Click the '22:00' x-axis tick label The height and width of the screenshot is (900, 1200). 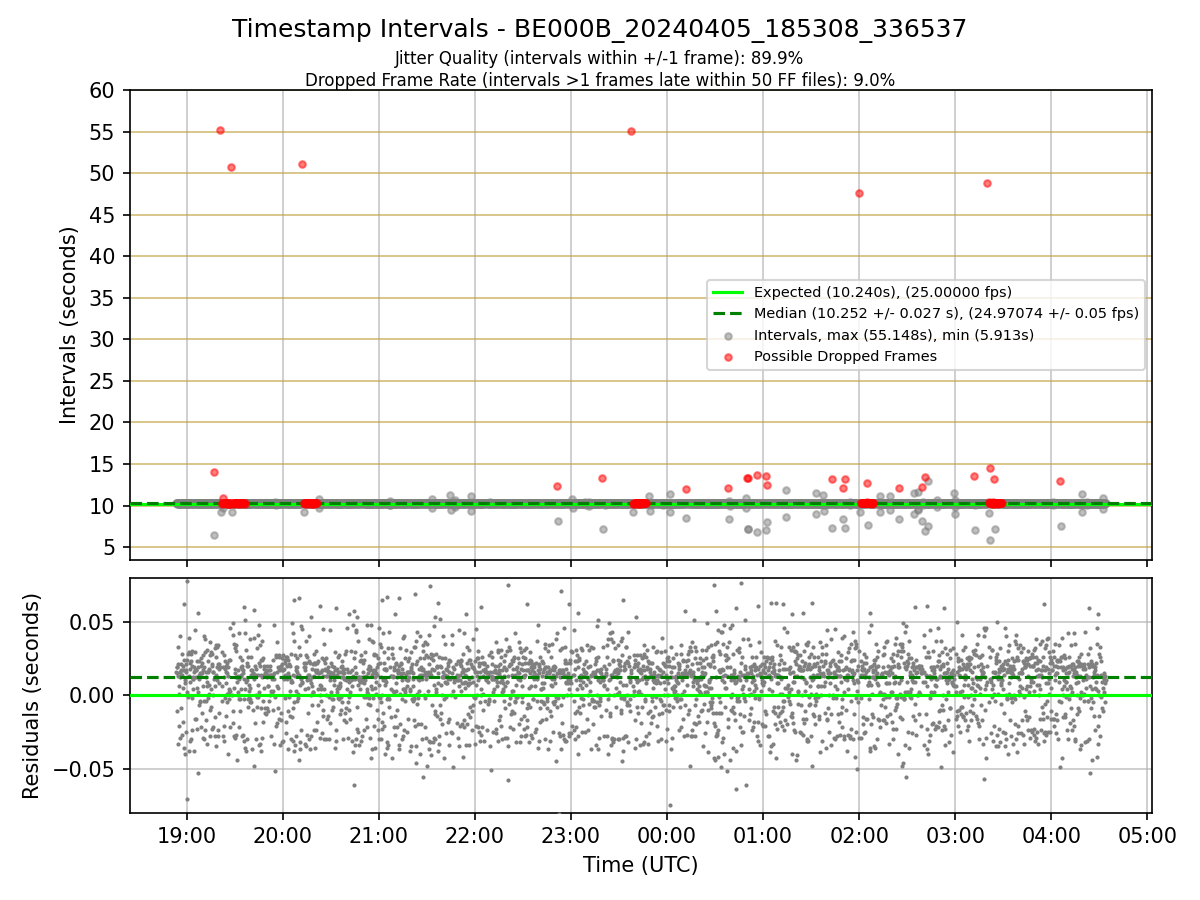475,834
